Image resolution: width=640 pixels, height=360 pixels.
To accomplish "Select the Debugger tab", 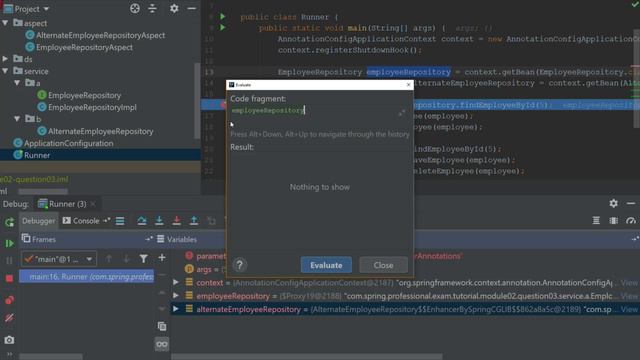I will click(38, 221).
